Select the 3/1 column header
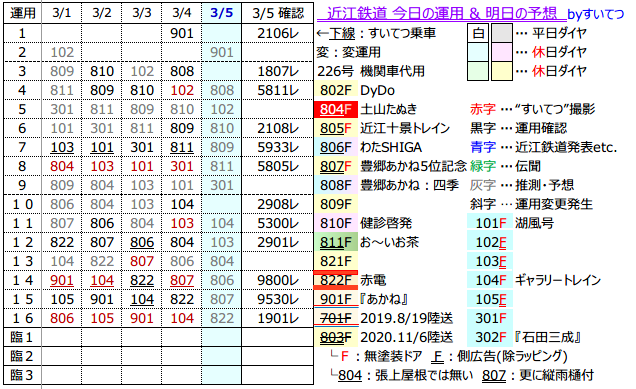This screenshot has width=636, height=389. (x=61, y=13)
